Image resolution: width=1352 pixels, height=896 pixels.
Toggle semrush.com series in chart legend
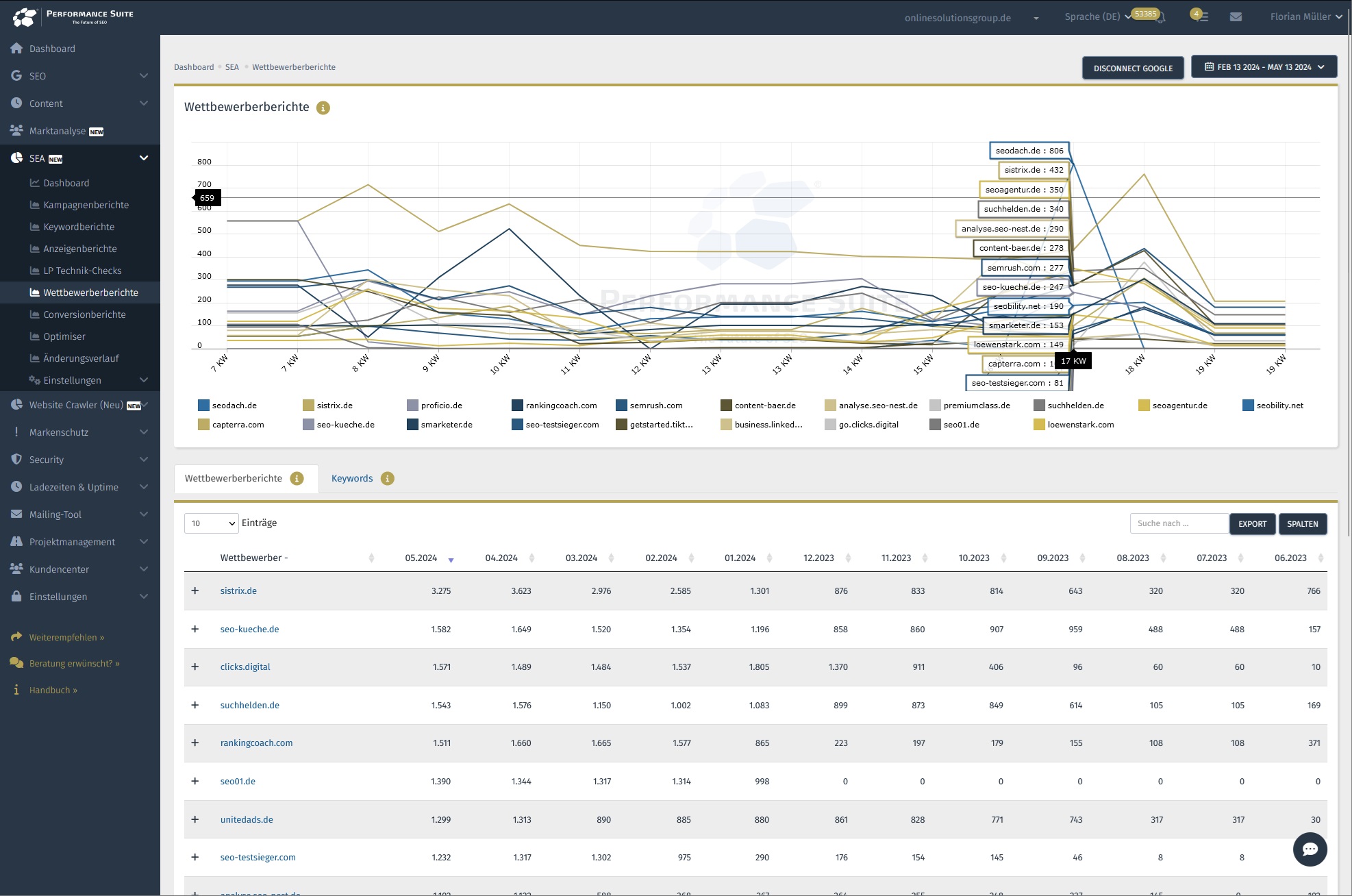[649, 406]
